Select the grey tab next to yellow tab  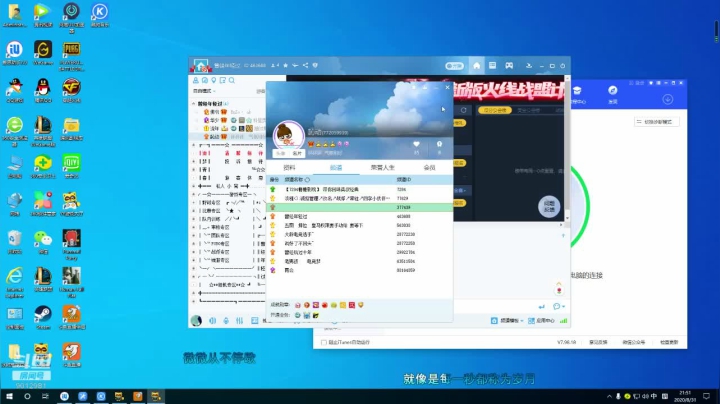coord(529,110)
